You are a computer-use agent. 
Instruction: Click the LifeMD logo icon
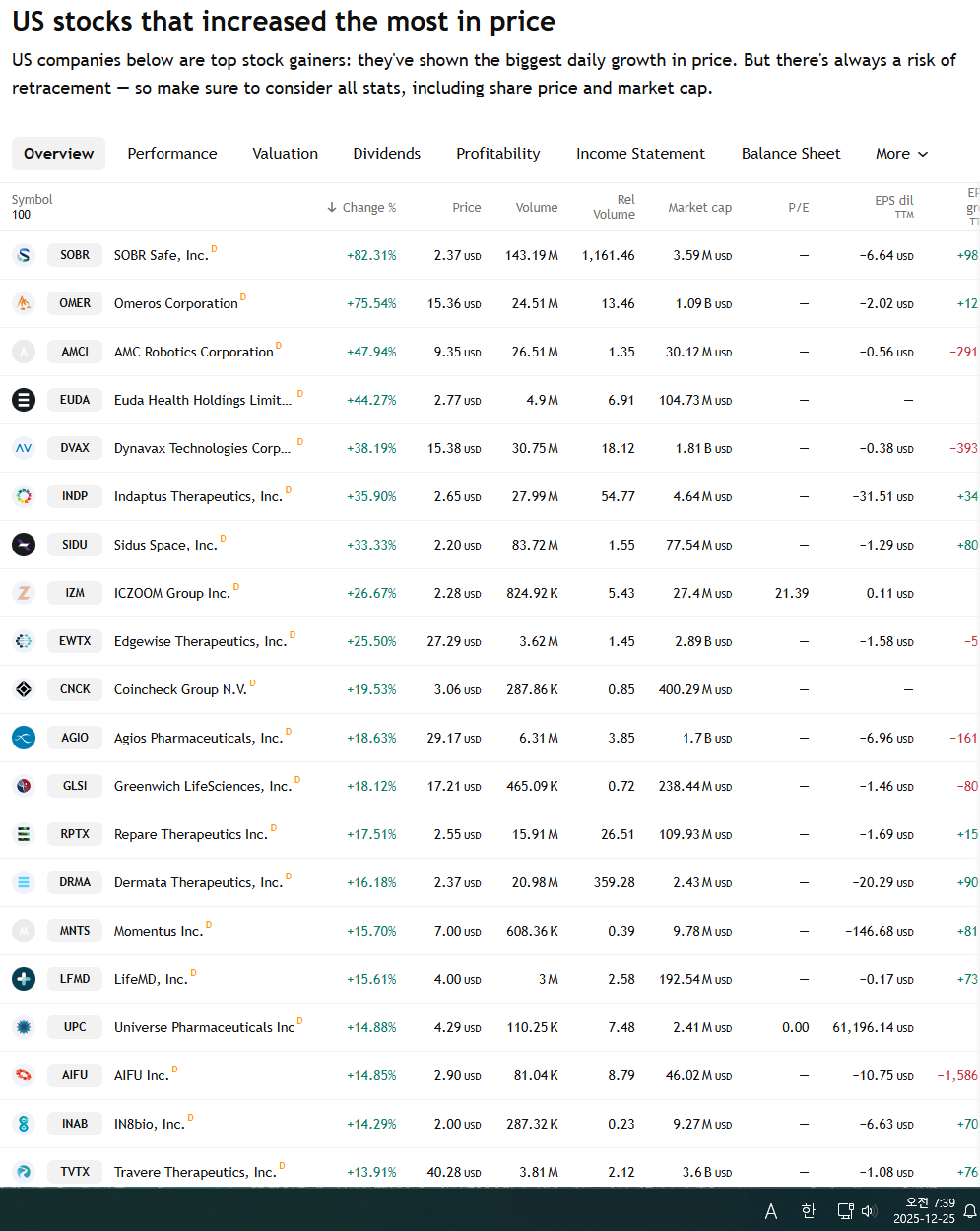pos(24,979)
